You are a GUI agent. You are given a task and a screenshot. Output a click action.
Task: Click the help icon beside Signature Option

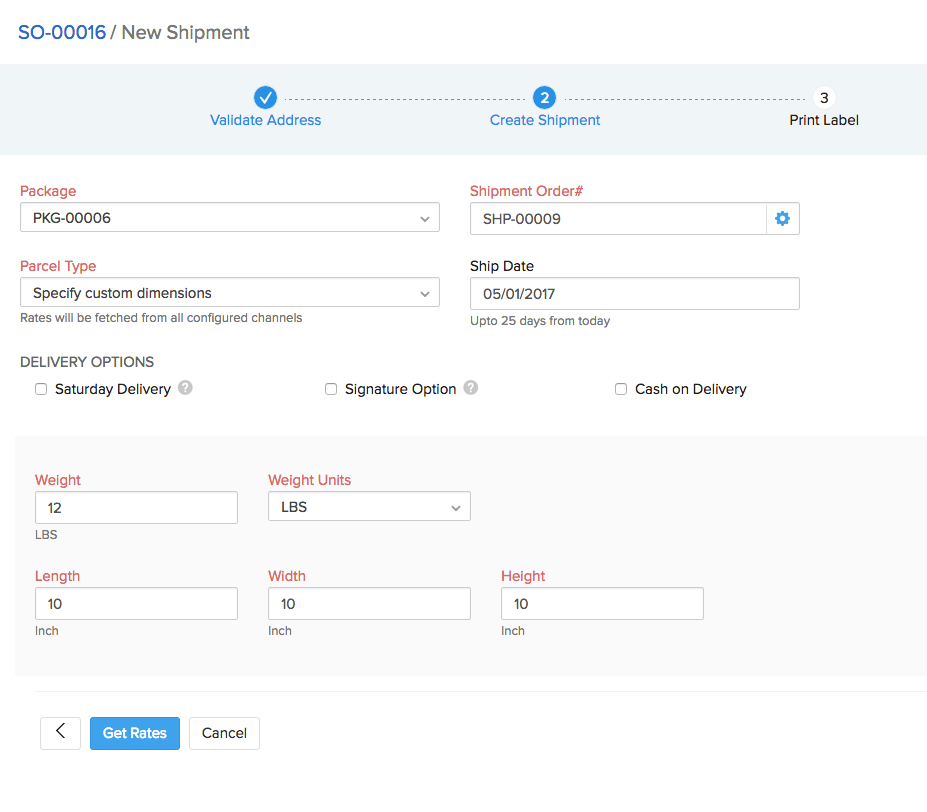tap(470, 388)
